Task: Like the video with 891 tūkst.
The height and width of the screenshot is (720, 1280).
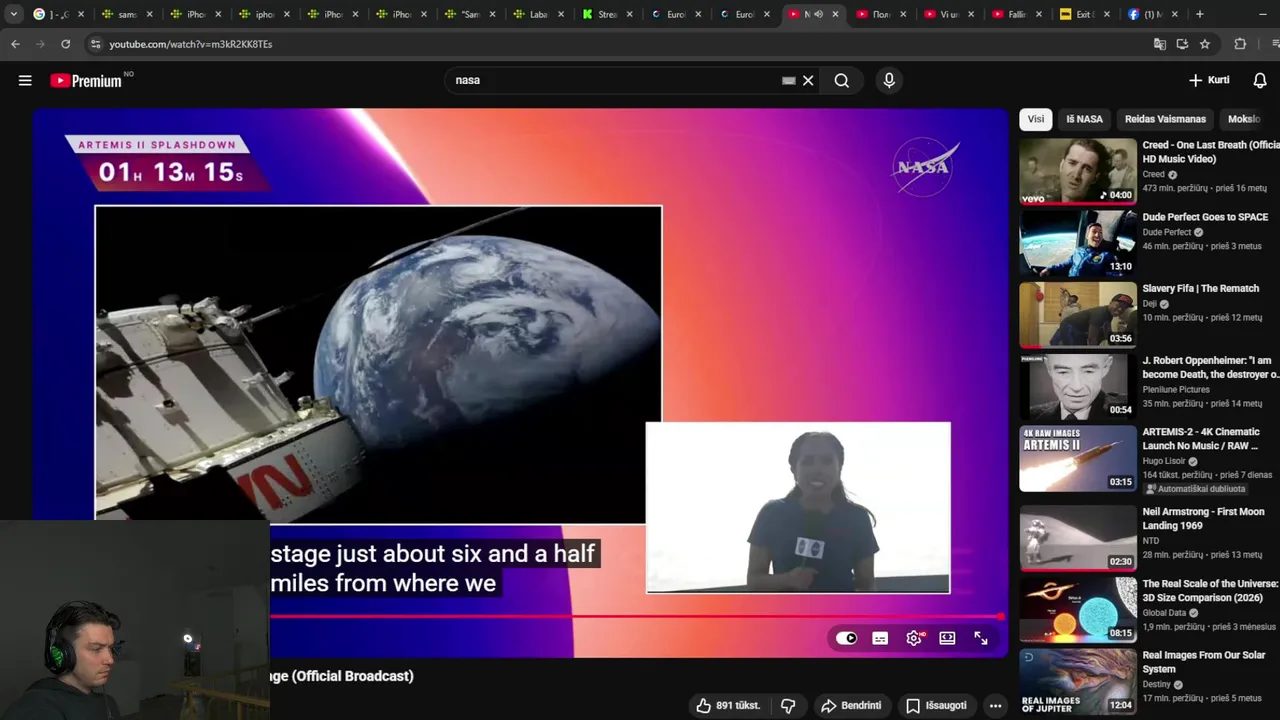Action: (727, 705)
